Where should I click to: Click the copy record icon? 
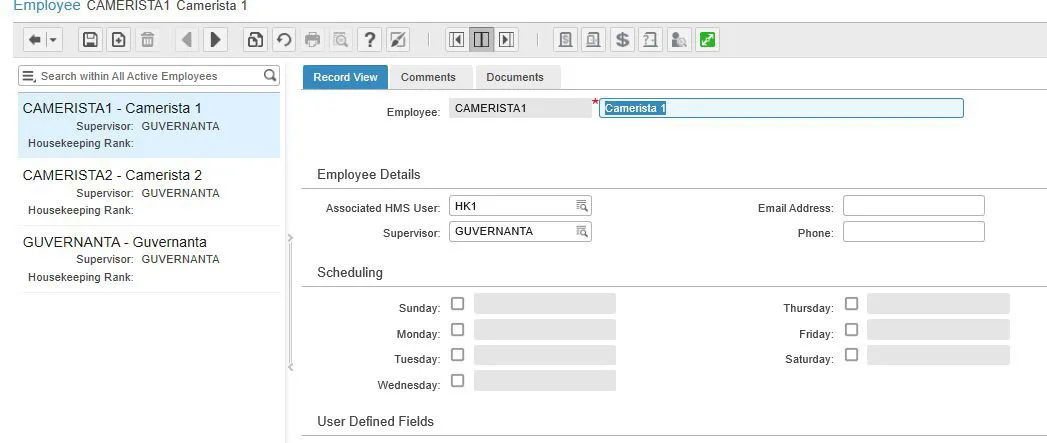click(x=255, y=40)
